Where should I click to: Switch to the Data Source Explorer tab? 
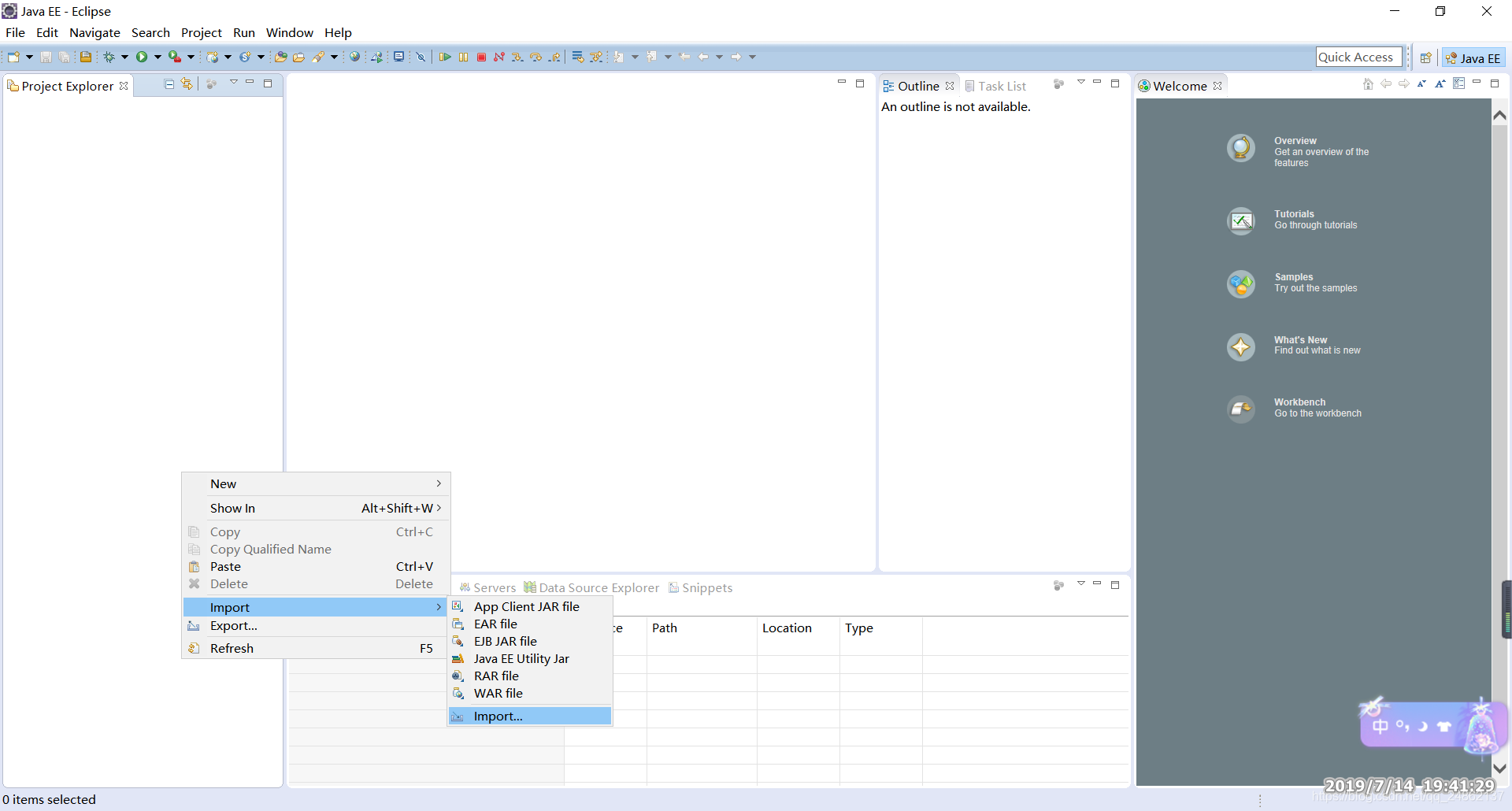pyautogui.click(x=591, y=587)
